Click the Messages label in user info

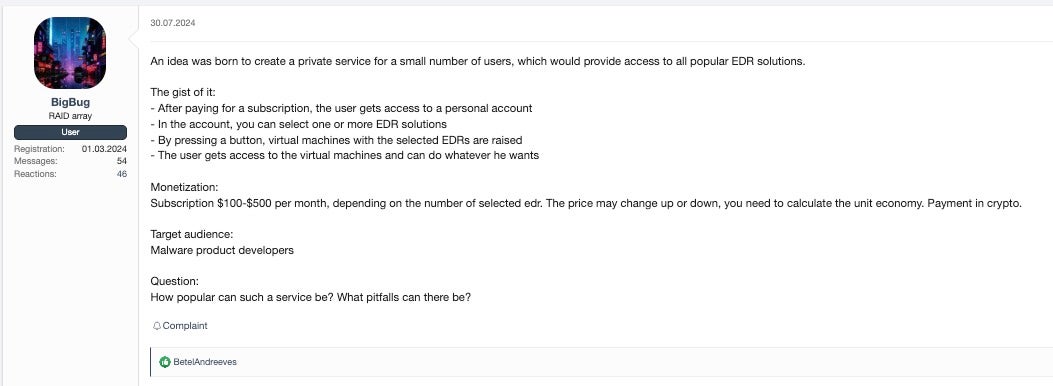click(36, 161)
